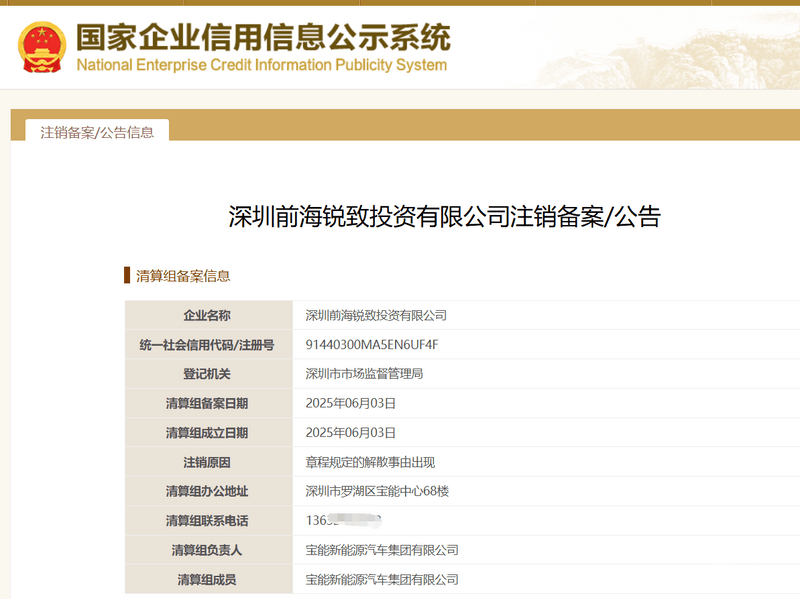The width and height of the screenshot is (800, 599).
Task: Click the Chinese site title in the header
Action: 263,36
